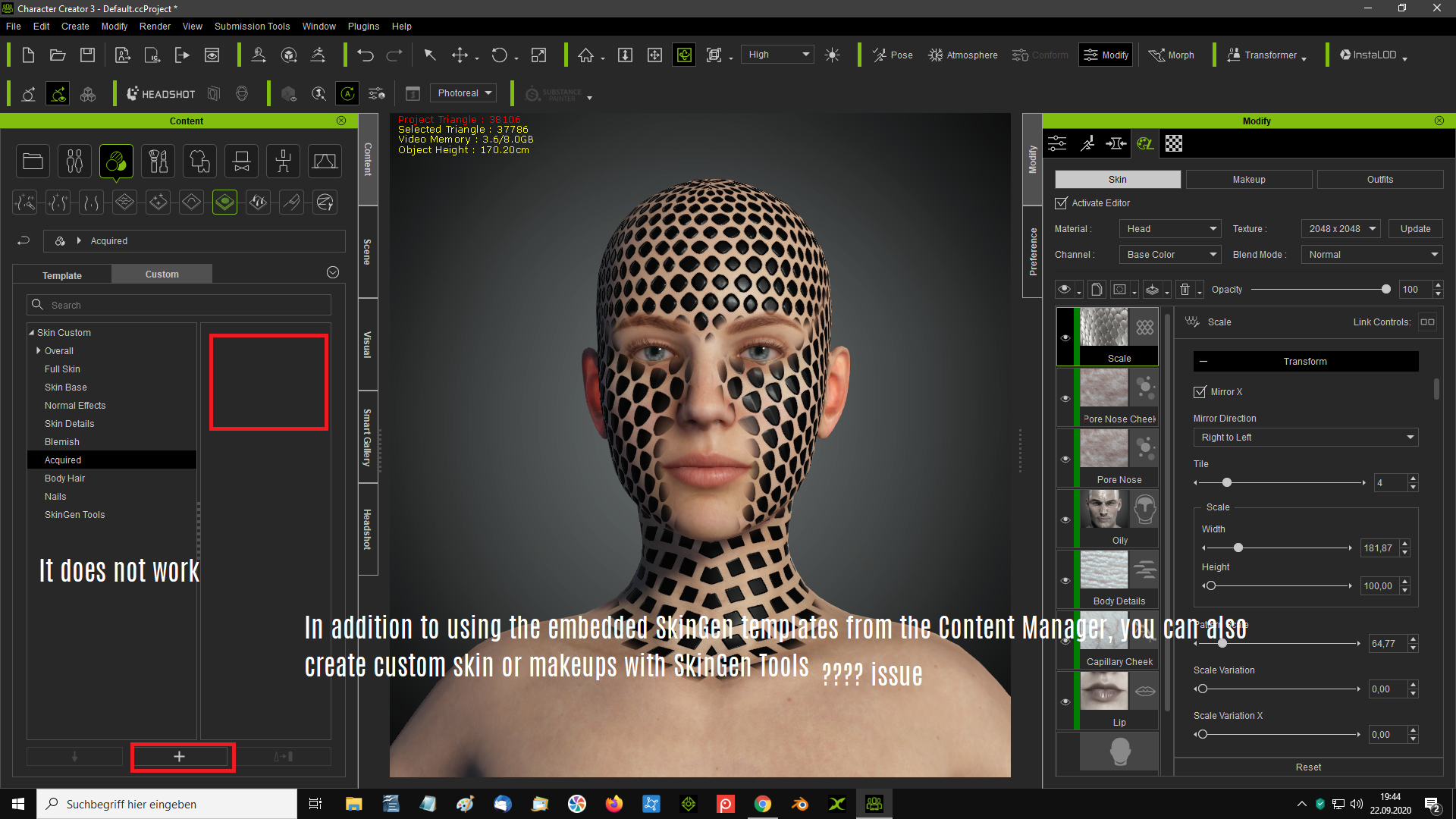Image resolution: width=1456 pixels, height=819 pixels.
Task: Expand the Overall tree node
Action: (39, 350)
